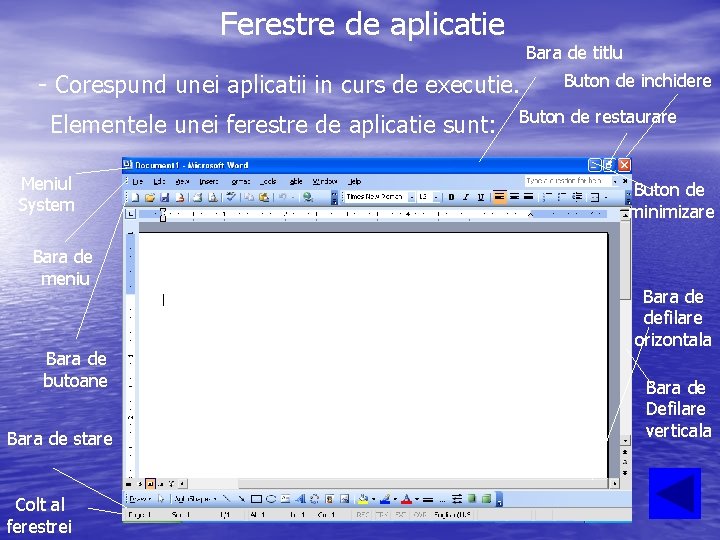
Task: Click the blue back arrow slide button
Action: (675, 494)
